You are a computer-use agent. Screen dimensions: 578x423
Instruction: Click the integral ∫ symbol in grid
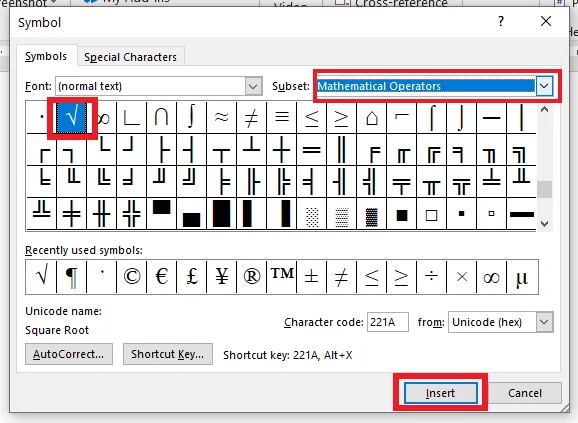(x=191, y=118)
